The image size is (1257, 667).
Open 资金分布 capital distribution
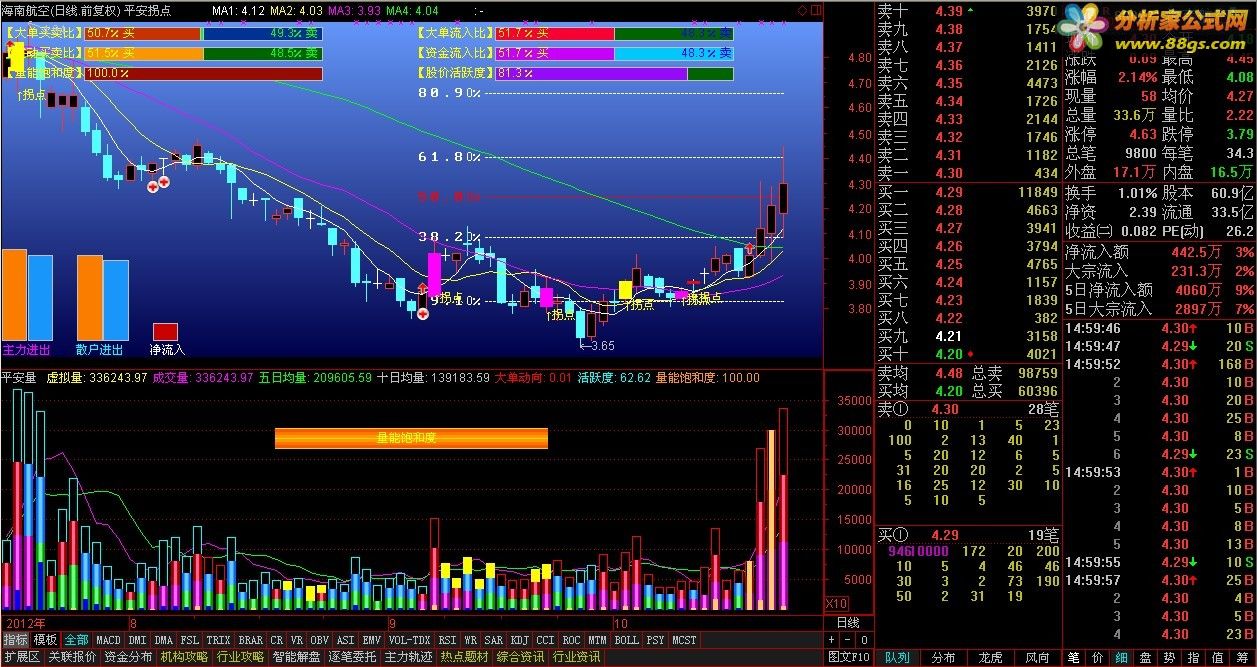pyautogui.click(x=128, y=658)
